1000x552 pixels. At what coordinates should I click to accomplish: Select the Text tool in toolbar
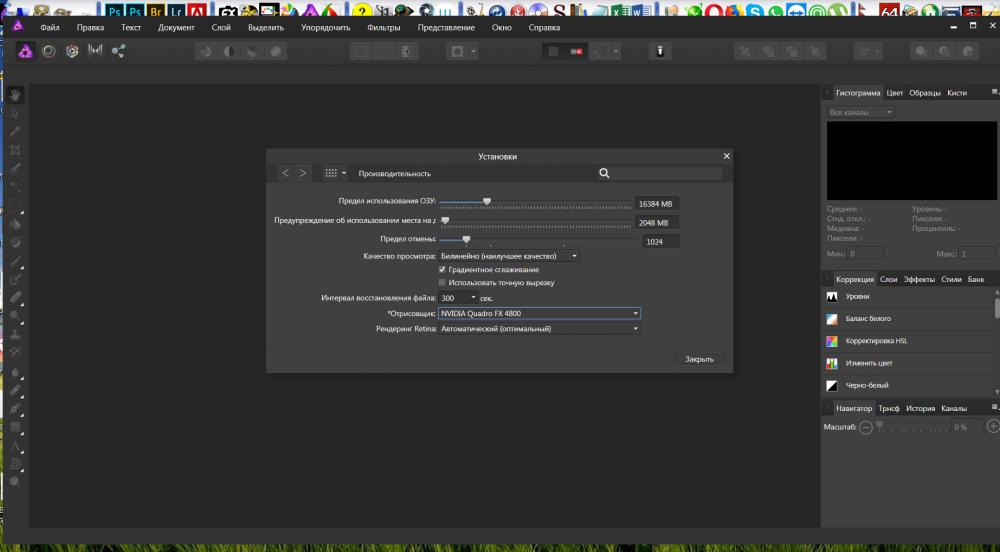(15, 446)
